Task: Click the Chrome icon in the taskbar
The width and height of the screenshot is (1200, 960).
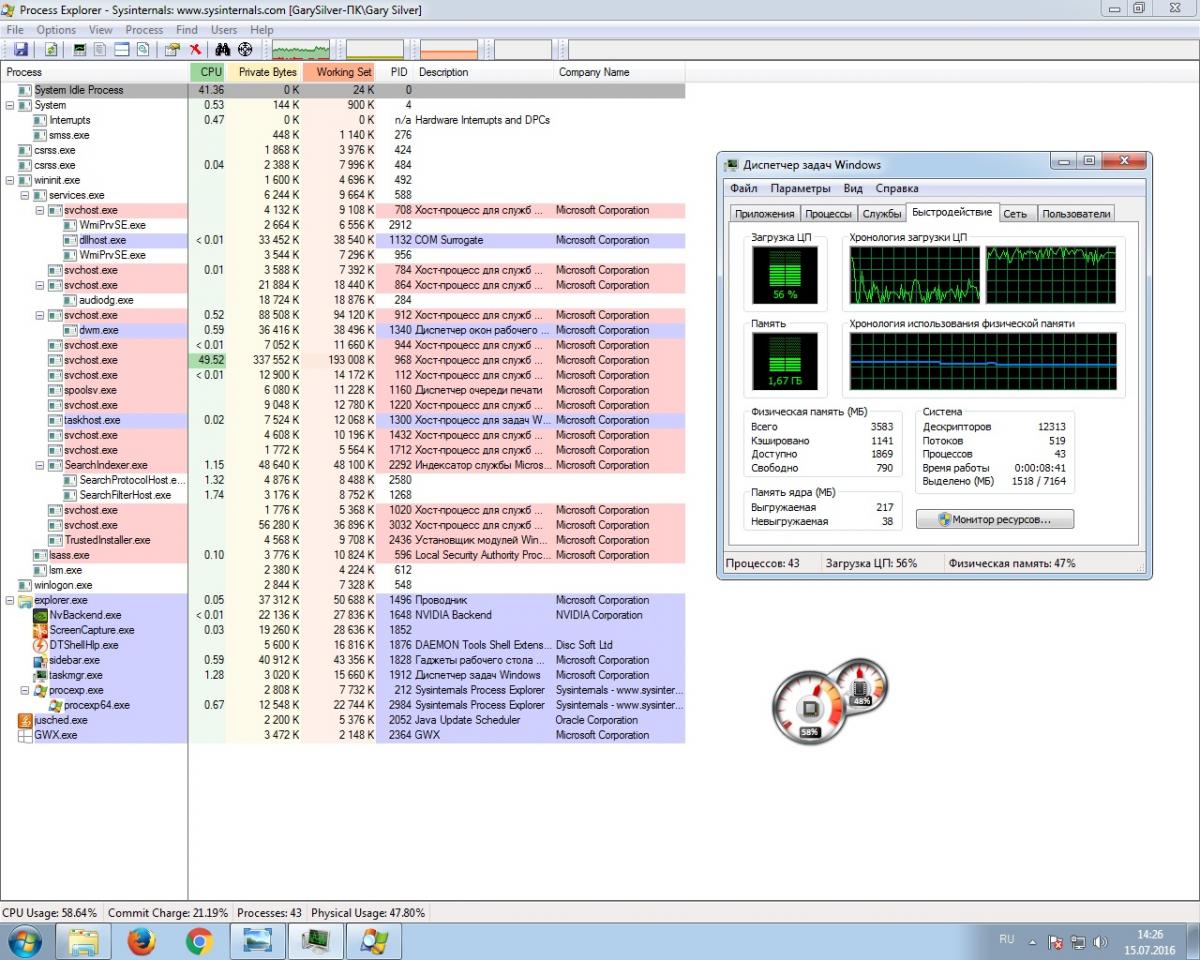Action: 200,941
